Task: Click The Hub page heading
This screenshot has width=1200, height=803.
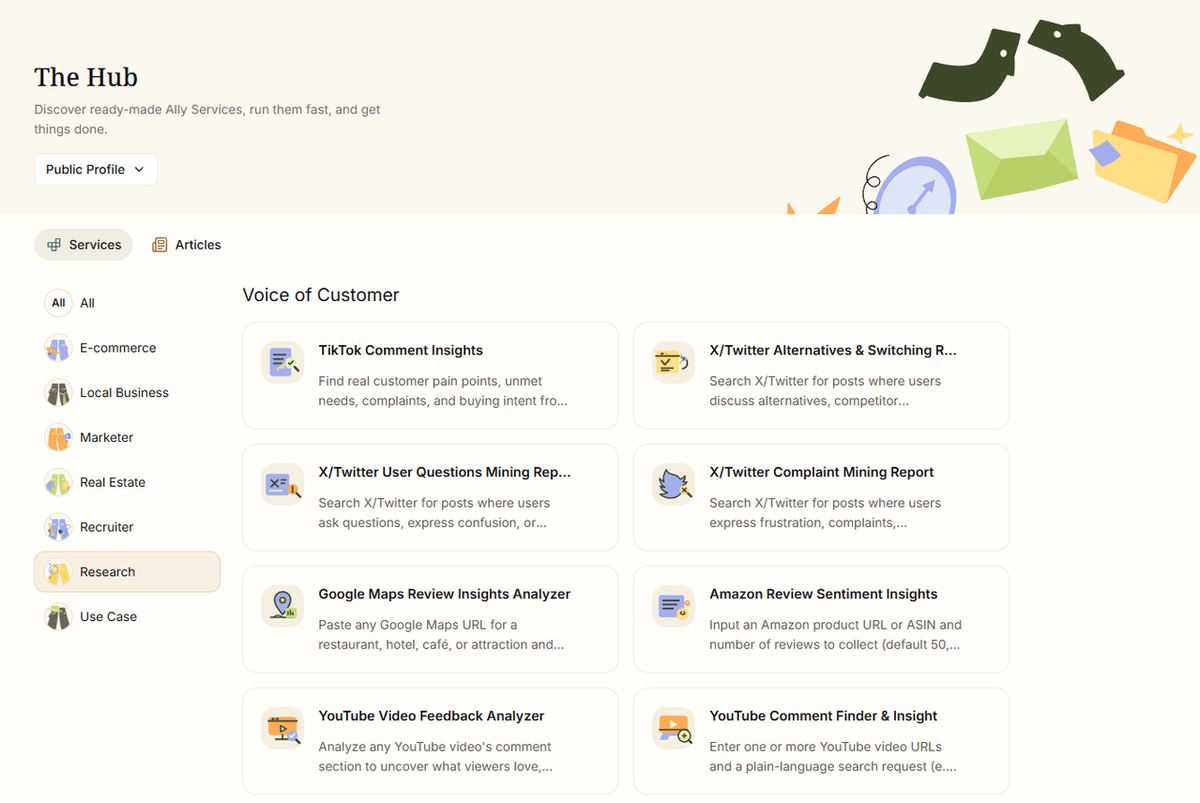Action: click(x=86, y=78)
